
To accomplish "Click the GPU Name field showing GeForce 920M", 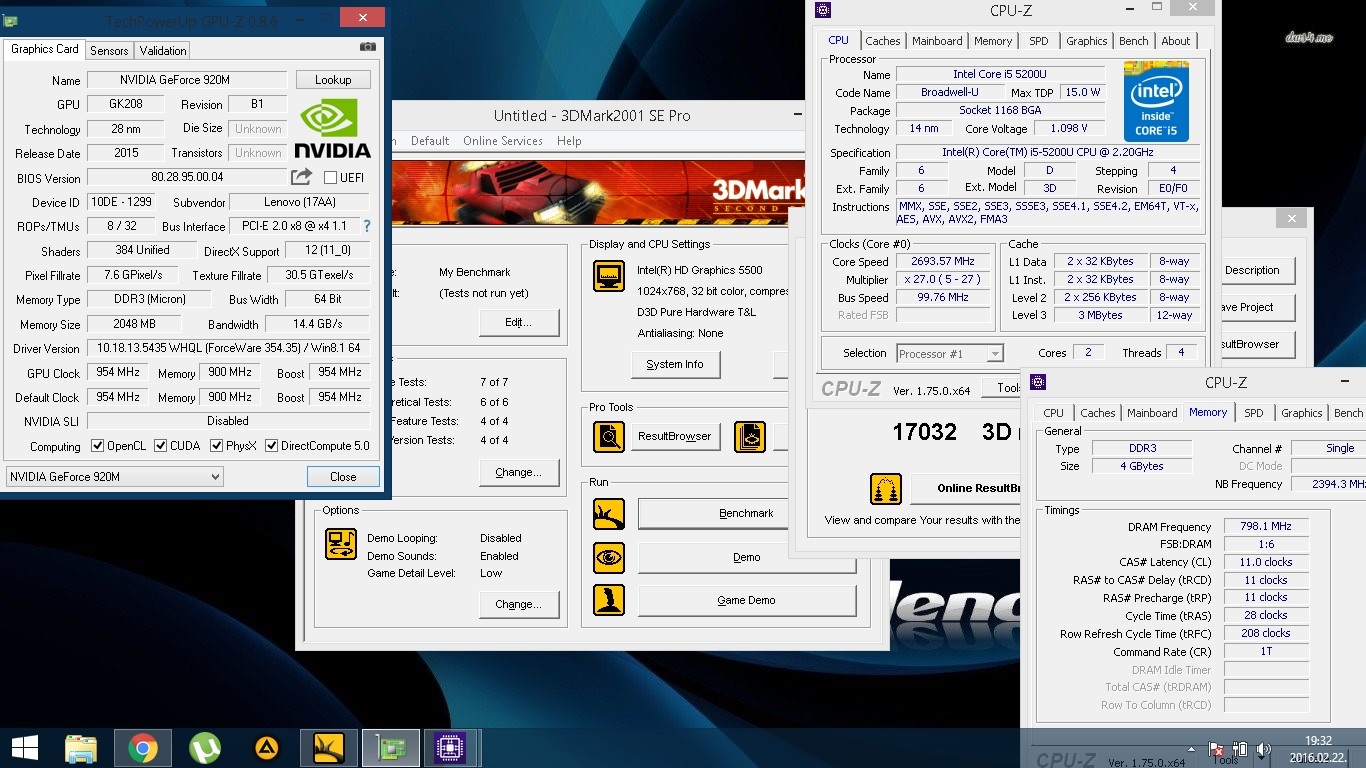I will point(187,80).
